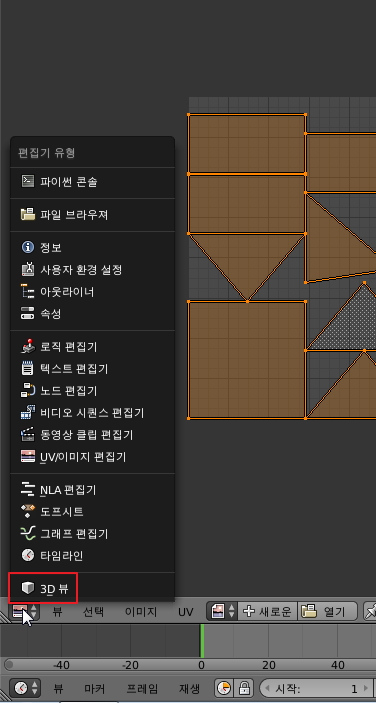Open the 마커 (Marker) menu
The image size is (376, 703).
coord(94,688)
